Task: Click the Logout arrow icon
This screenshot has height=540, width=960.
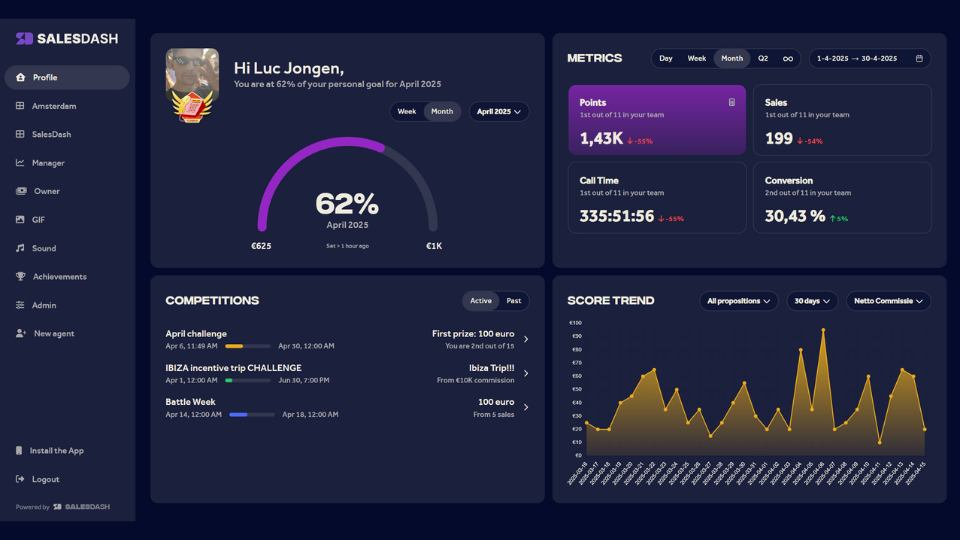Action: click(20, 479)
